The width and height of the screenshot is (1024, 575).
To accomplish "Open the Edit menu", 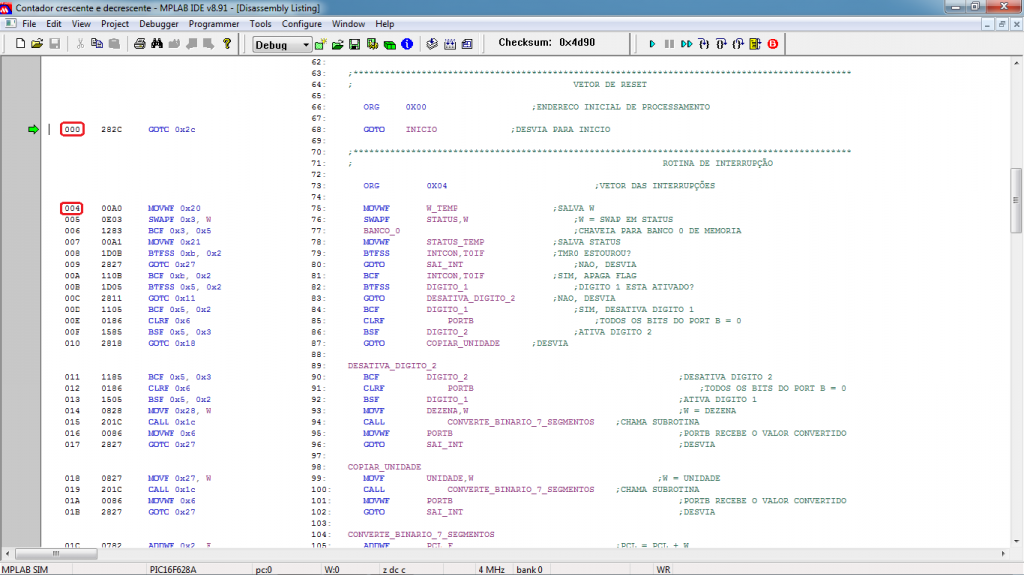I will [x=54, y=24].
